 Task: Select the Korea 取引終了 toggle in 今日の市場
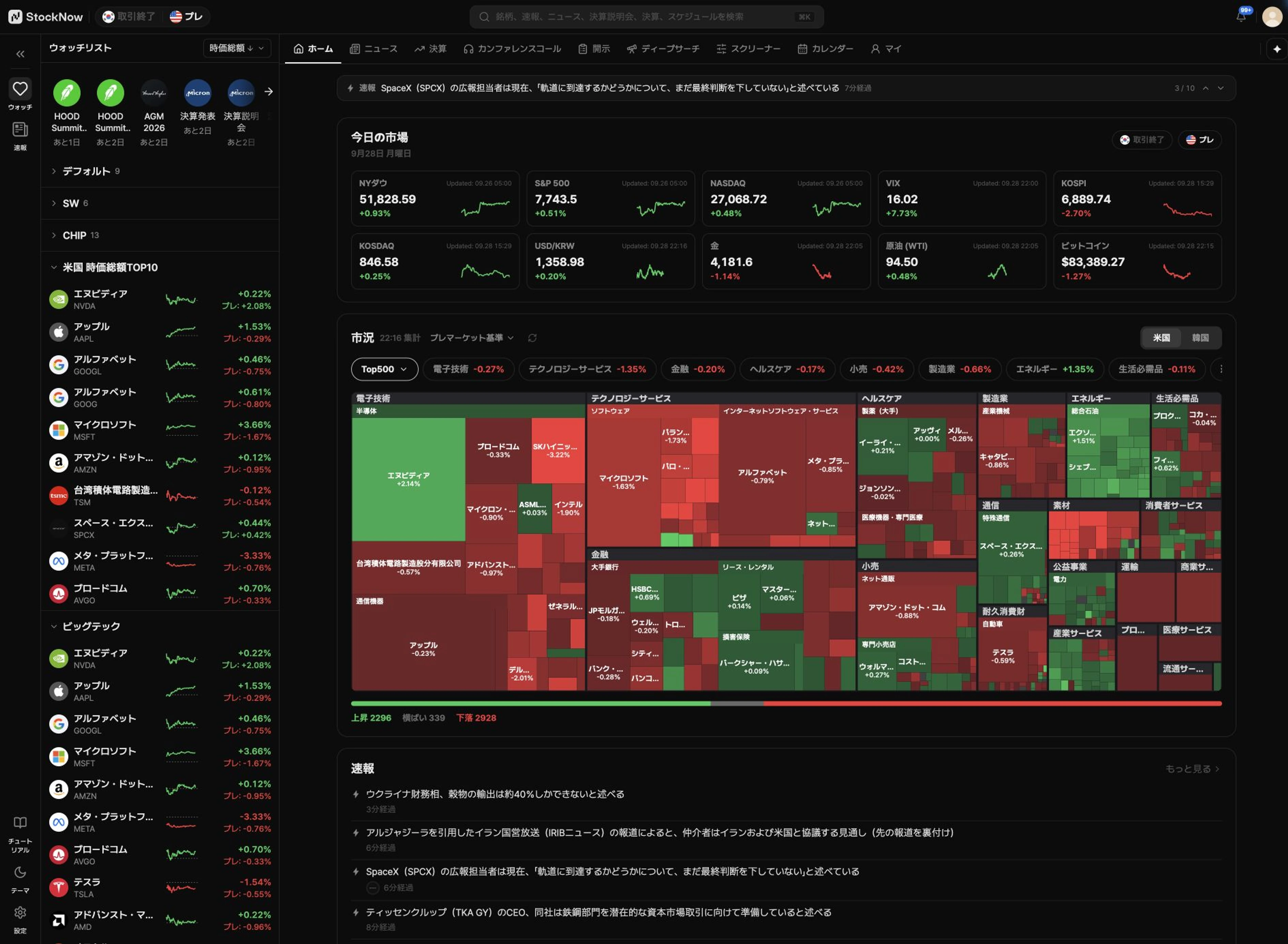[x=1142, y=139]
